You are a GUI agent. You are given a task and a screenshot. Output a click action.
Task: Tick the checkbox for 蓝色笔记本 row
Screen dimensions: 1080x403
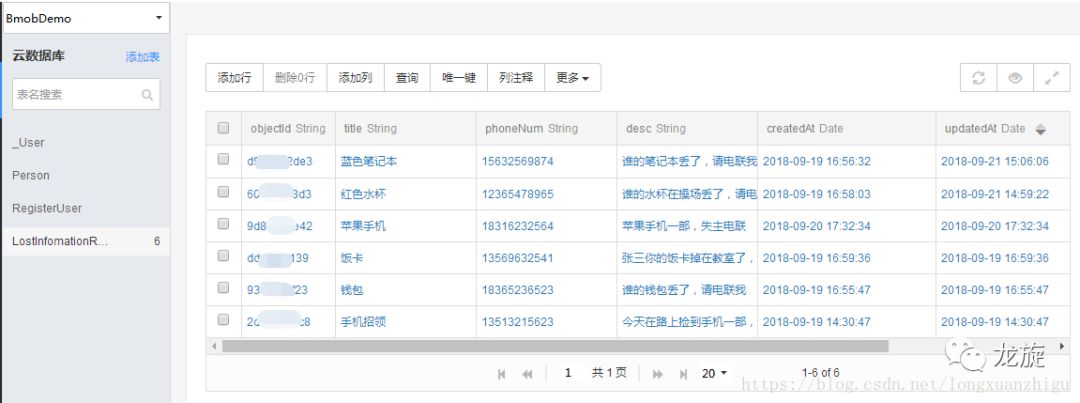click(x=223, y=159)
